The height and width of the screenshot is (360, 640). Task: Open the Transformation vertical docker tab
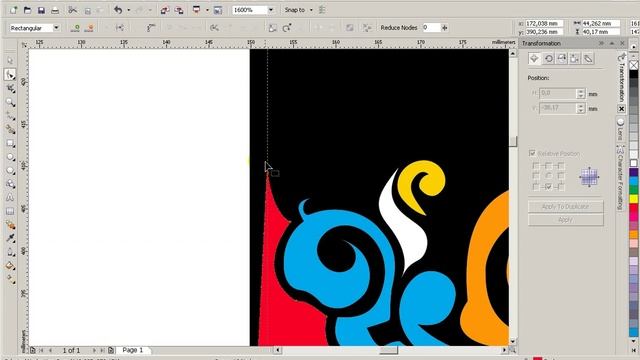coord(621,78)
